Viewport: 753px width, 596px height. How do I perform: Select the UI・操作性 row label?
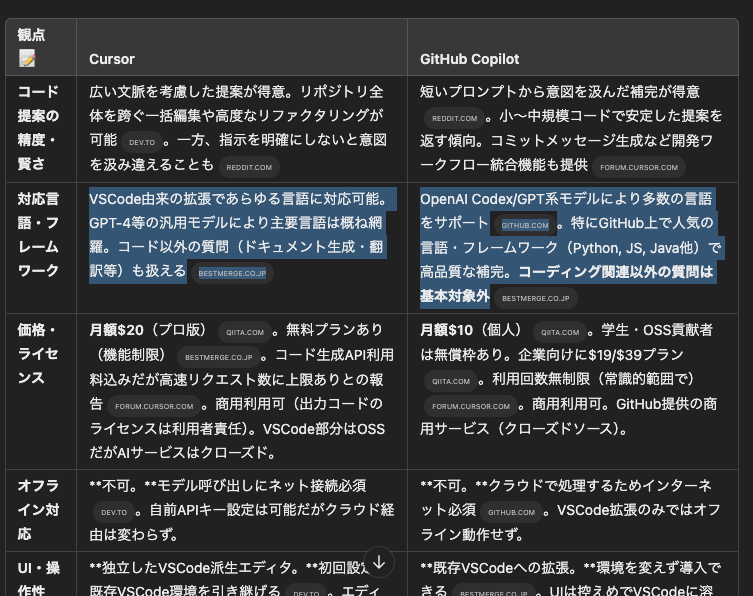(x=38, y=578)
